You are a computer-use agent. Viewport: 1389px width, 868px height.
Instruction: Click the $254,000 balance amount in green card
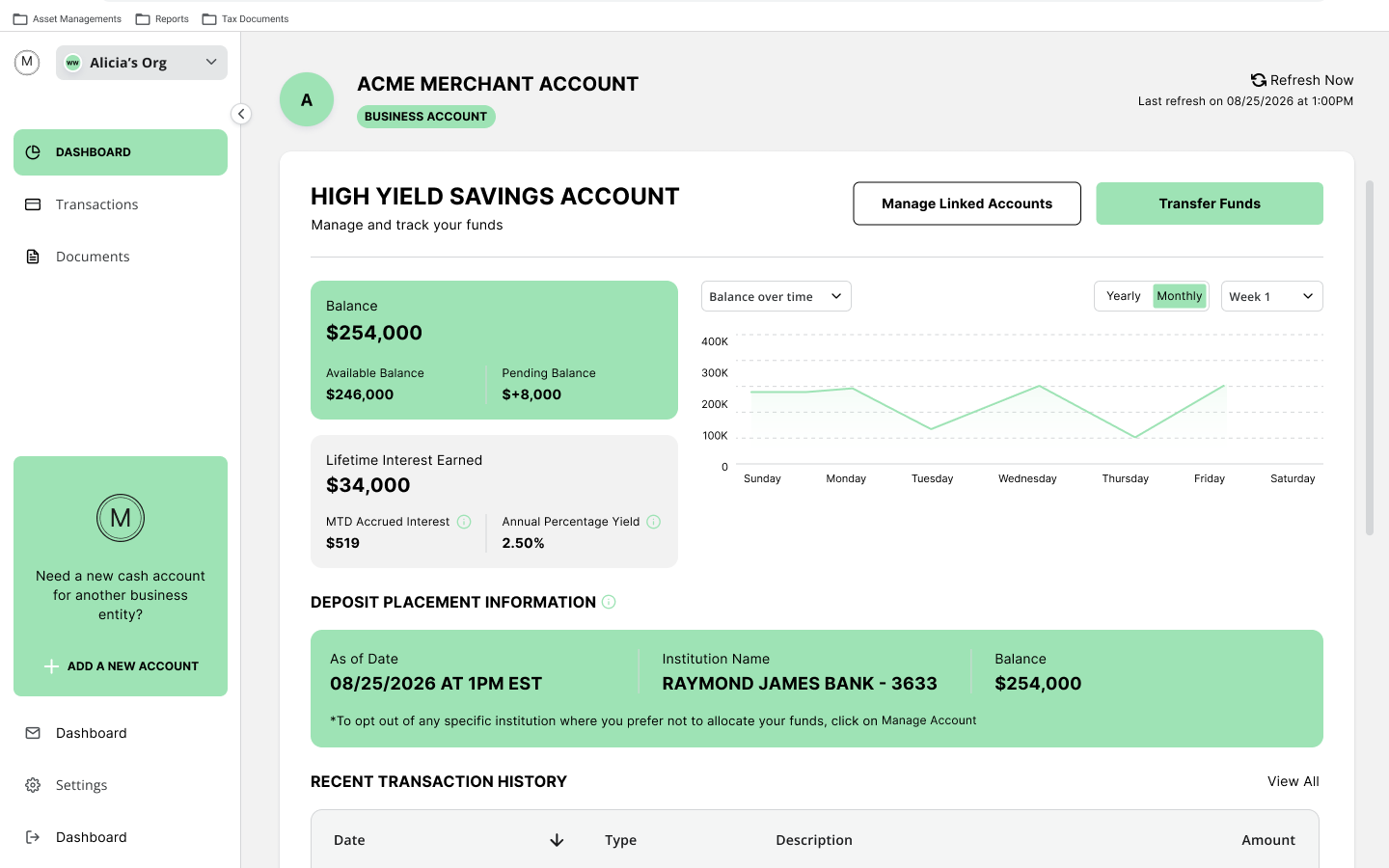pyautogui.click(x=374, y=333)
